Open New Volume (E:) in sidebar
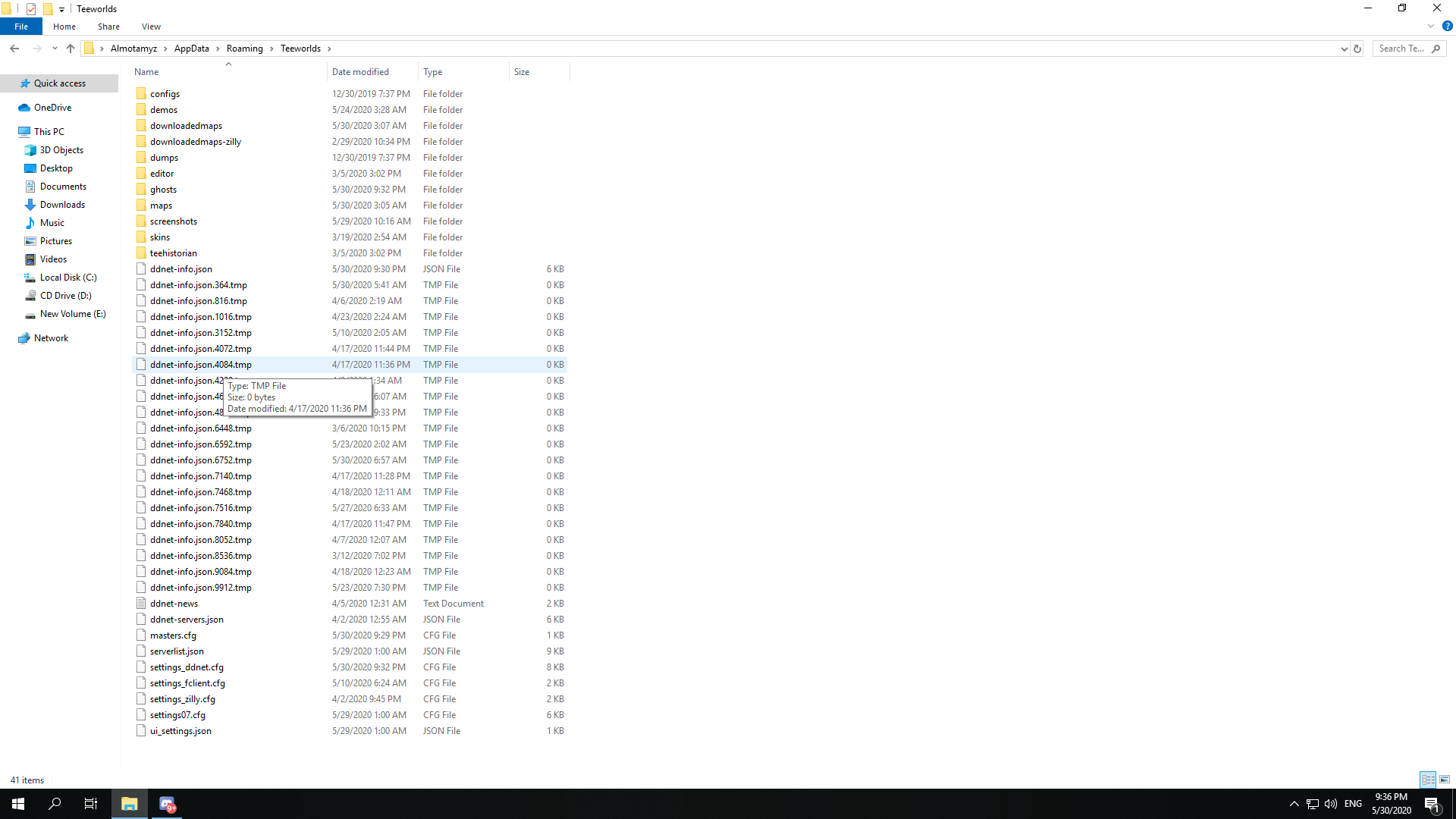 (73, 314)
